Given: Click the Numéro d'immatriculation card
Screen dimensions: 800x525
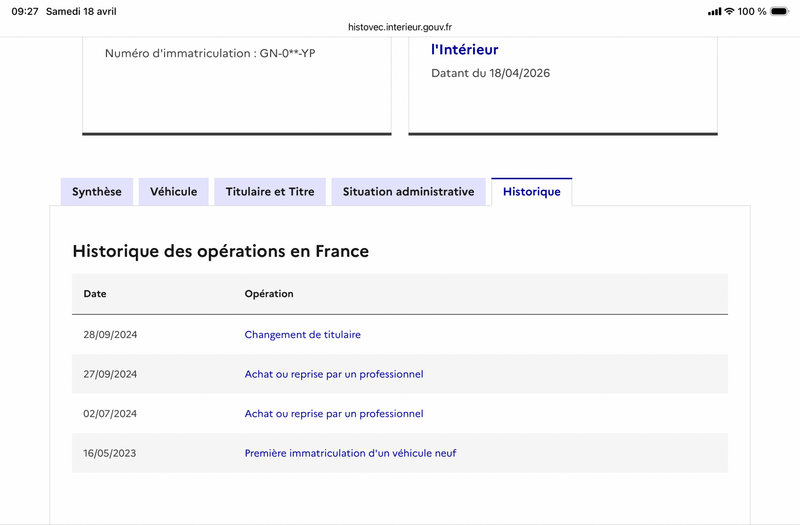Looking at the screenshot, I should click(237, 85).
